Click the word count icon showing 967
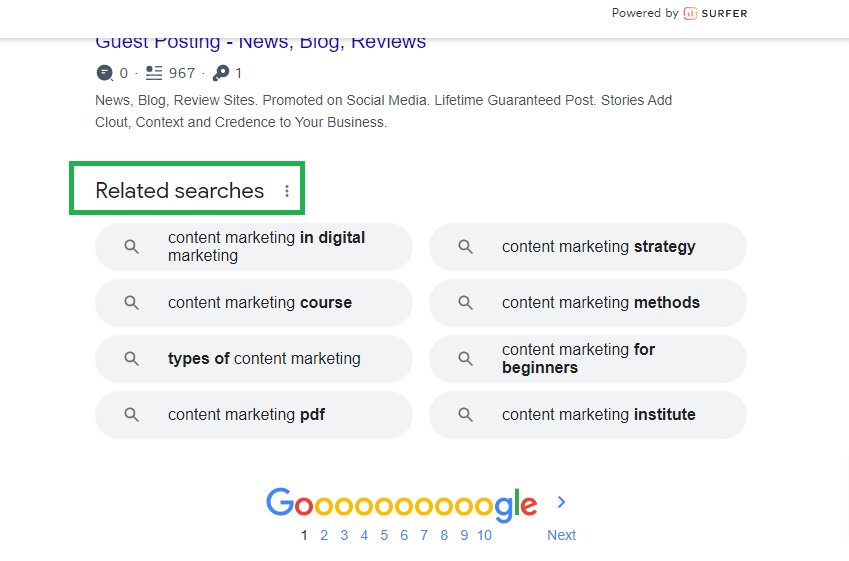849x561 pixels. tap(154, 73)
